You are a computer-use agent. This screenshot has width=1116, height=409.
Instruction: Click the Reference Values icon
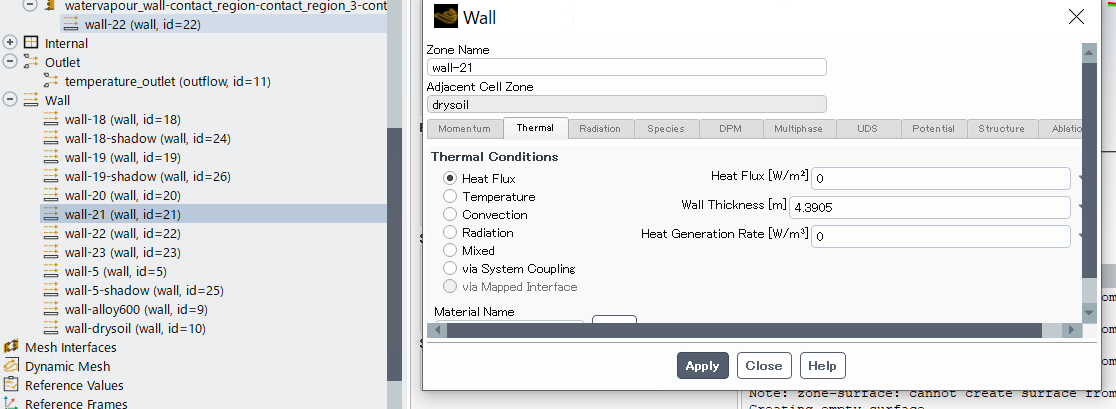[12, 385]
